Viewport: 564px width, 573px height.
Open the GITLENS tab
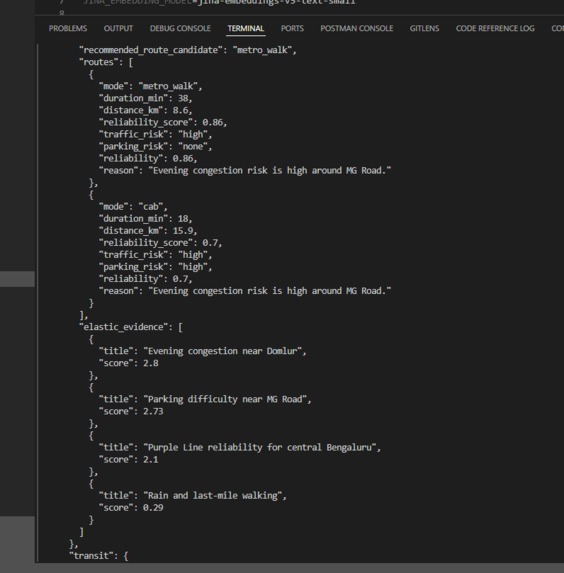(x=424, y=29)
